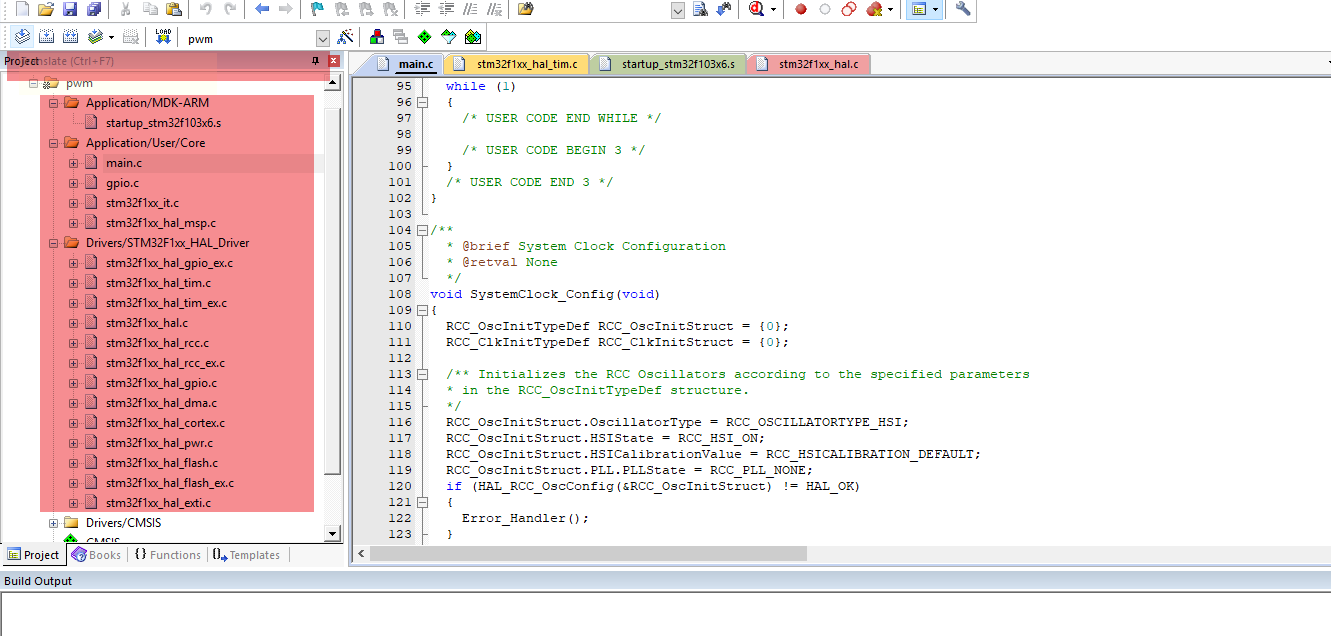
Task: Open Configuration with the wrench icon
Action: click(963, 9)
